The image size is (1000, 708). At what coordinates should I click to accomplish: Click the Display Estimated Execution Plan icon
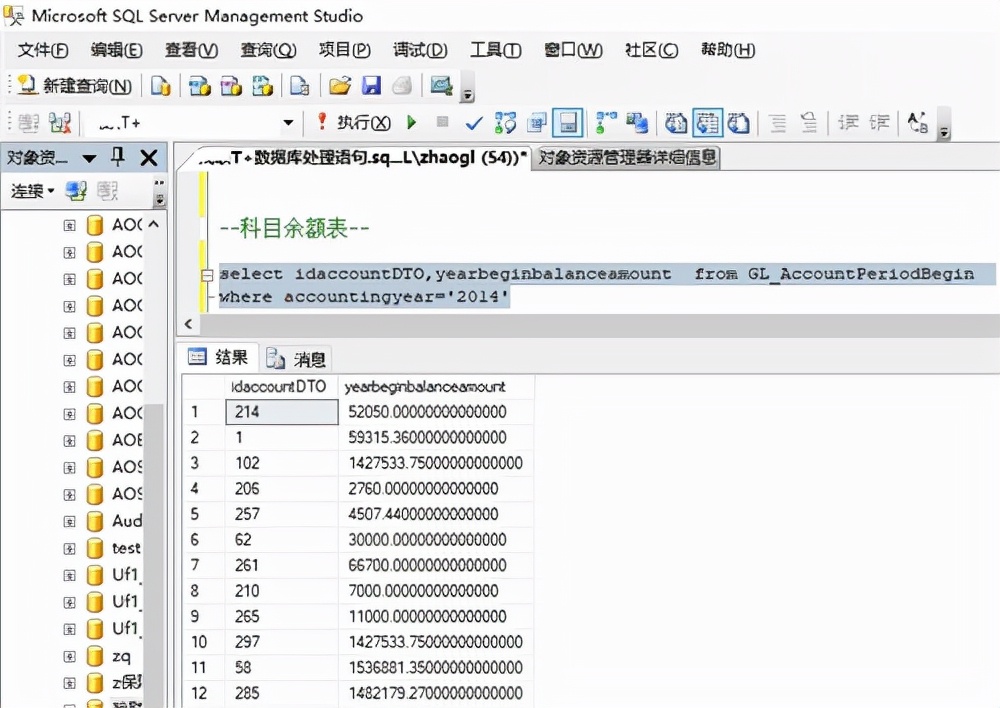click(507, 122)
